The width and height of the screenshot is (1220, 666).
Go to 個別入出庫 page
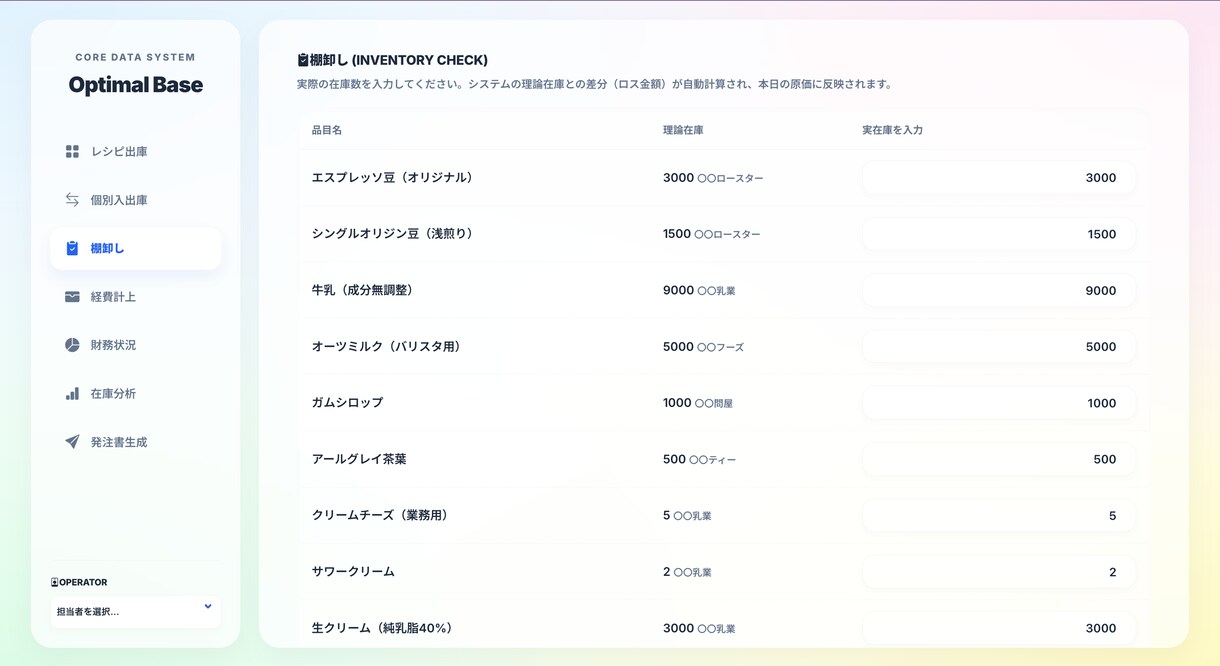coord(135,200)
